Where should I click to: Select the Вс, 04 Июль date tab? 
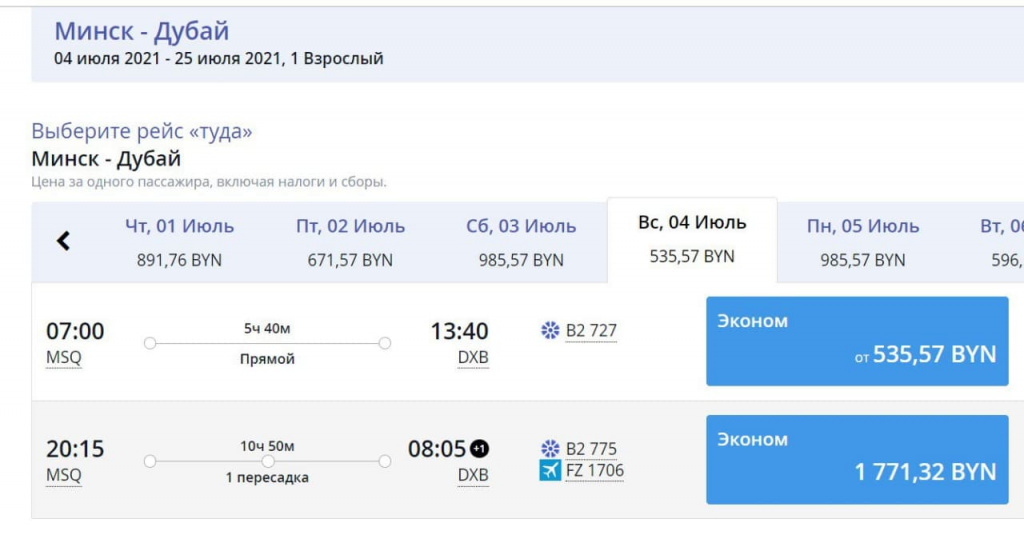point(692,240)
